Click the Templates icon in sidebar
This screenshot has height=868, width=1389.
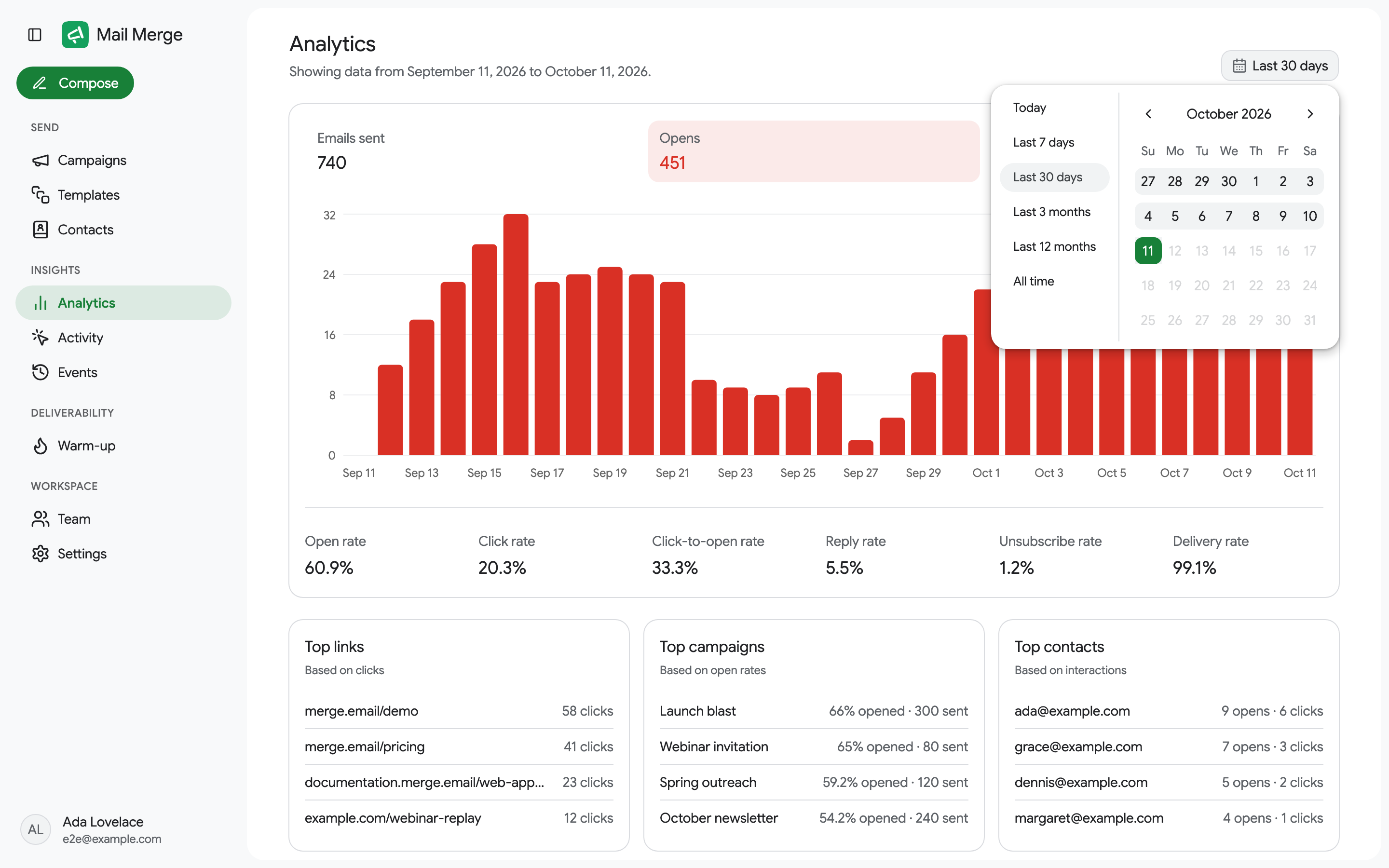(40, 195)
